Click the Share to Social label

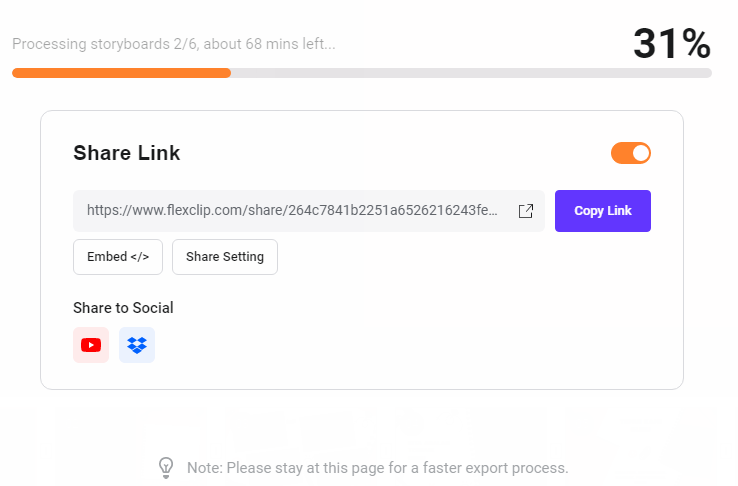click(x=123, y=308)
